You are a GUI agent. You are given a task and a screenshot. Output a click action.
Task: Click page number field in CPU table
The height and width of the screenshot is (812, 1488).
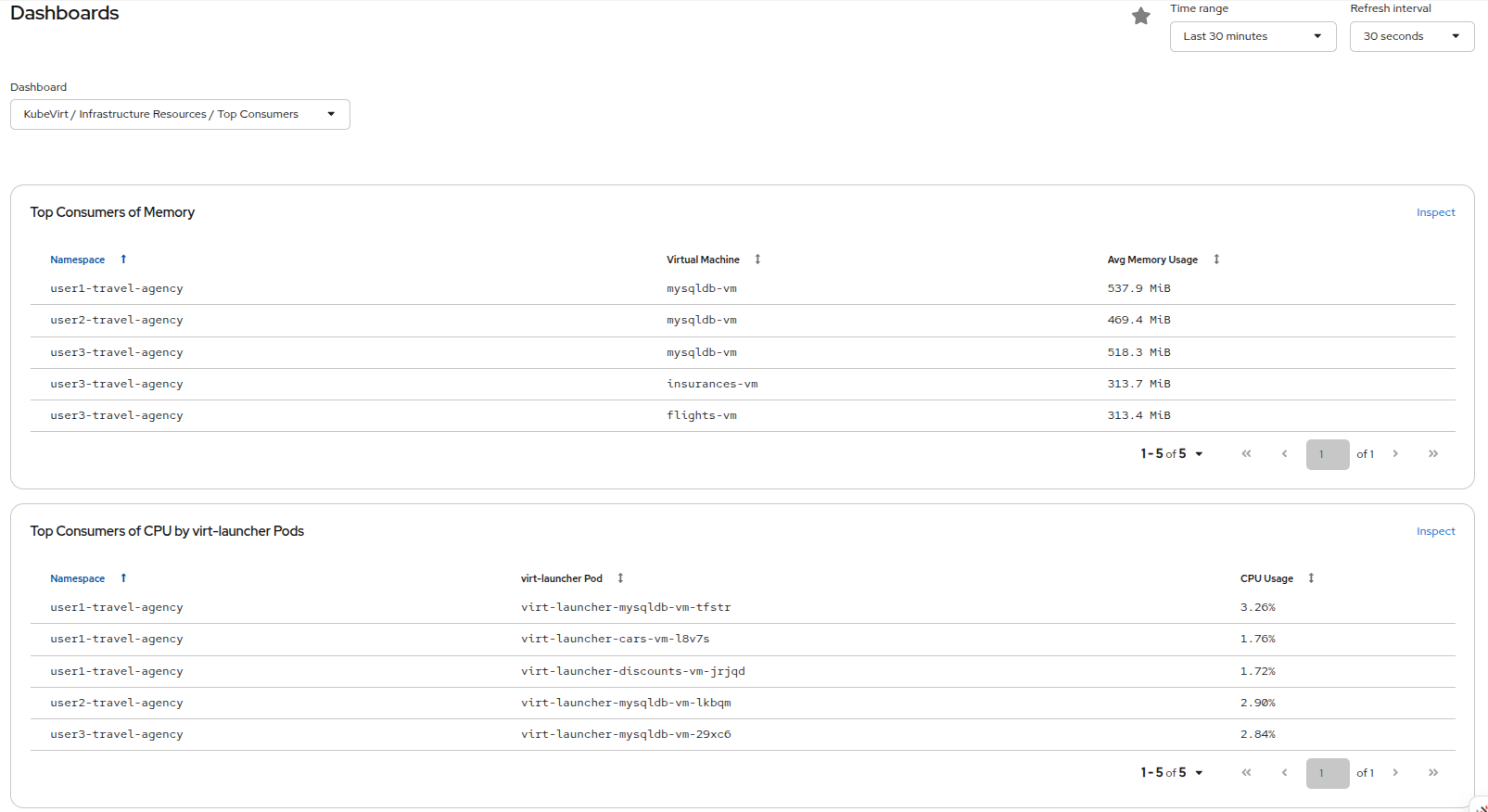coord(1327,773)
